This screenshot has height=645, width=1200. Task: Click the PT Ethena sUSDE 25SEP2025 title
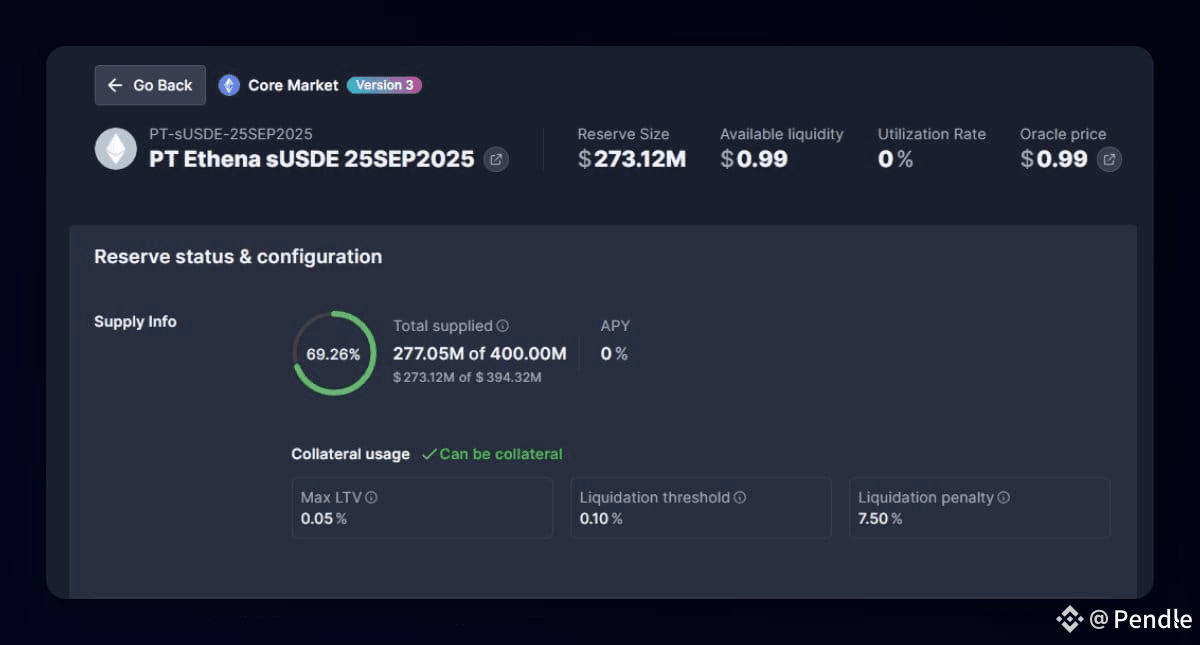tap(312, 159)
